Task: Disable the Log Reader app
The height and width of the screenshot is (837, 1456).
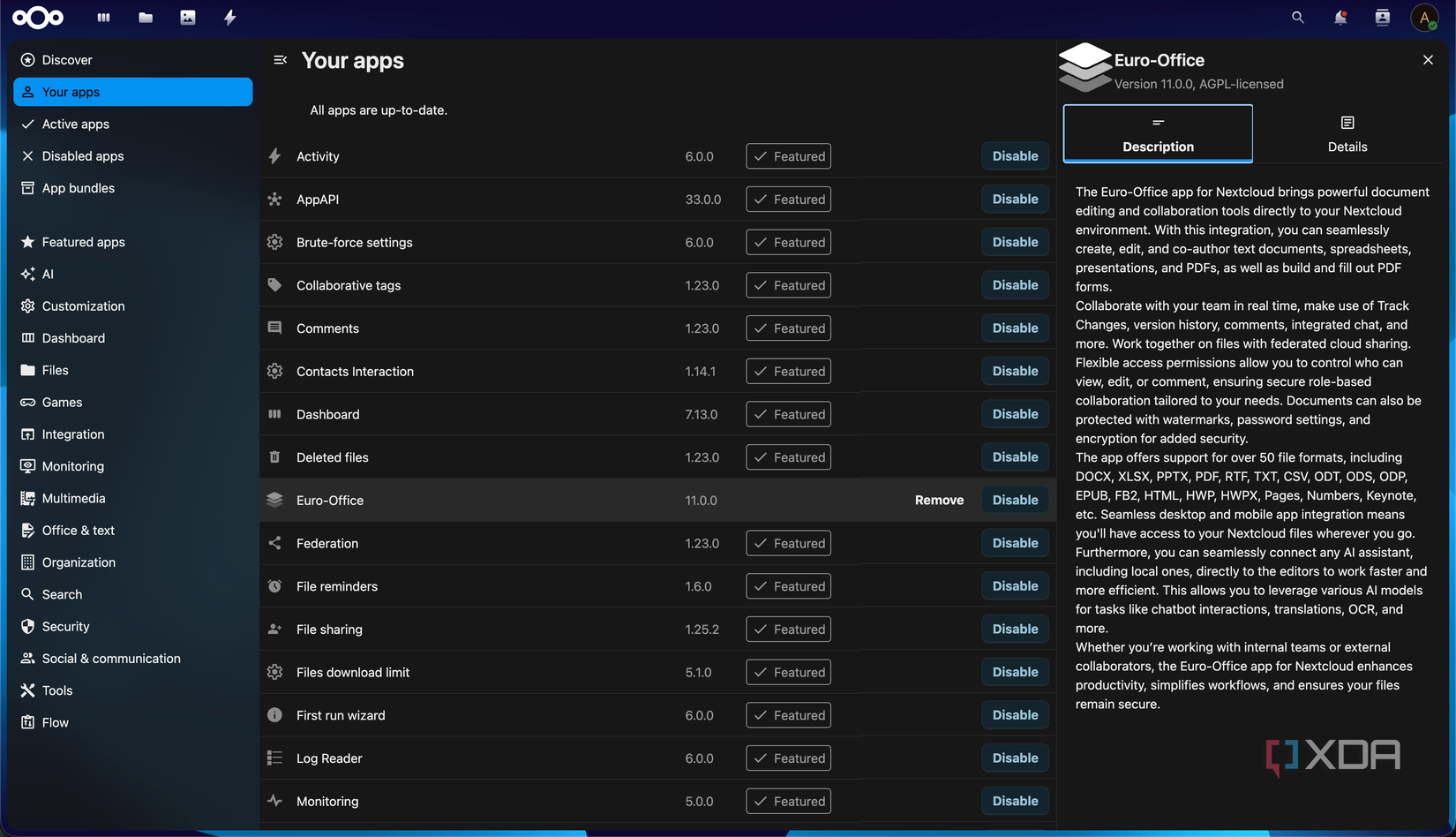Action: [x=1015, y=758]
